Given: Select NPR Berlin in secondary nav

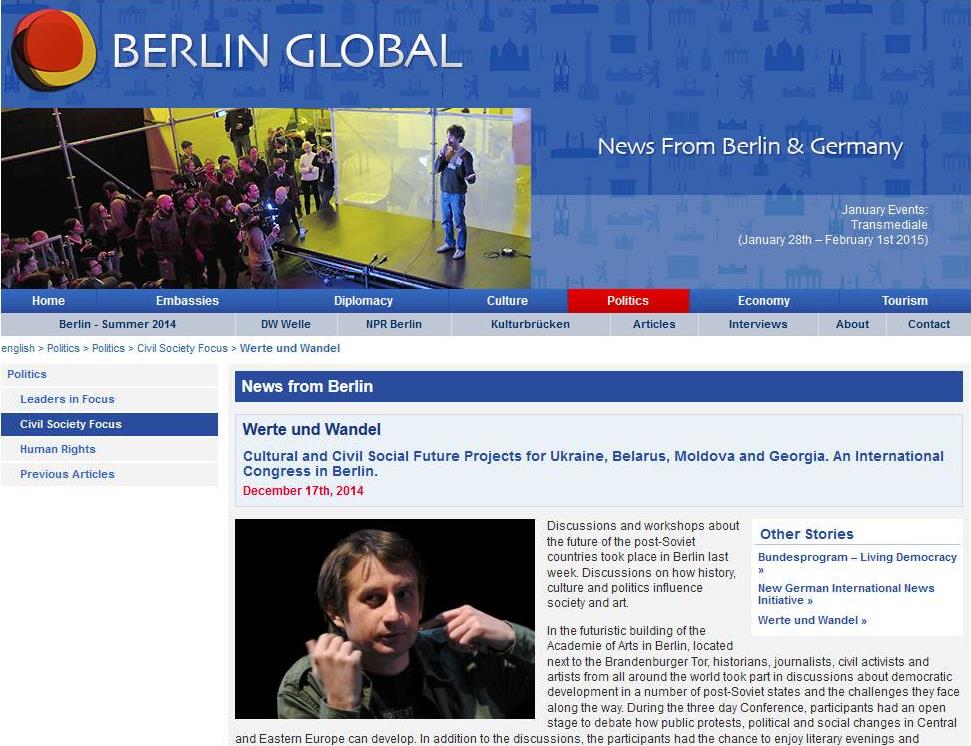Looking at the screenshot, I should (394, 324).
